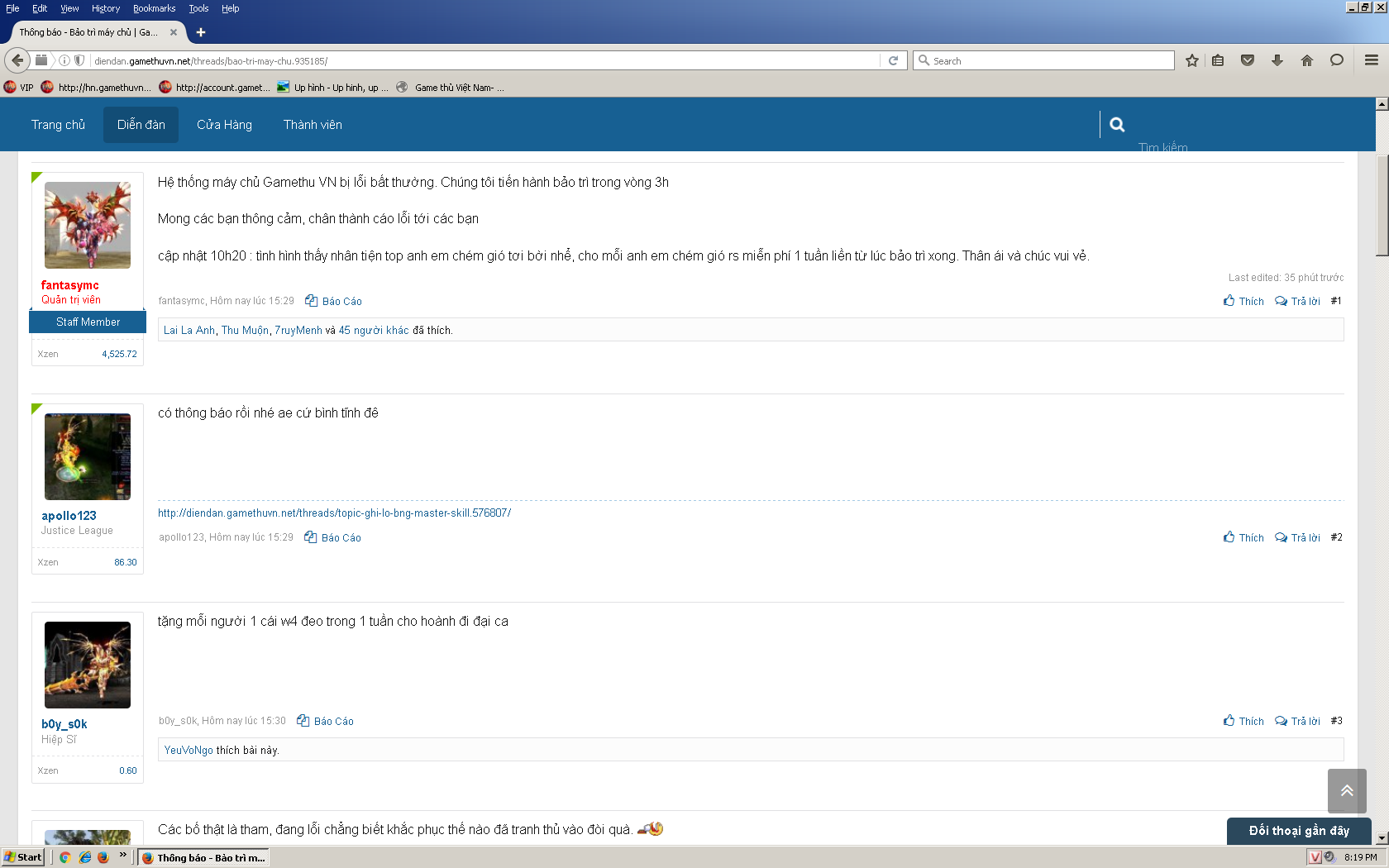
Task: Open the http://account.gamet bookmark
Action: (215, 87)
